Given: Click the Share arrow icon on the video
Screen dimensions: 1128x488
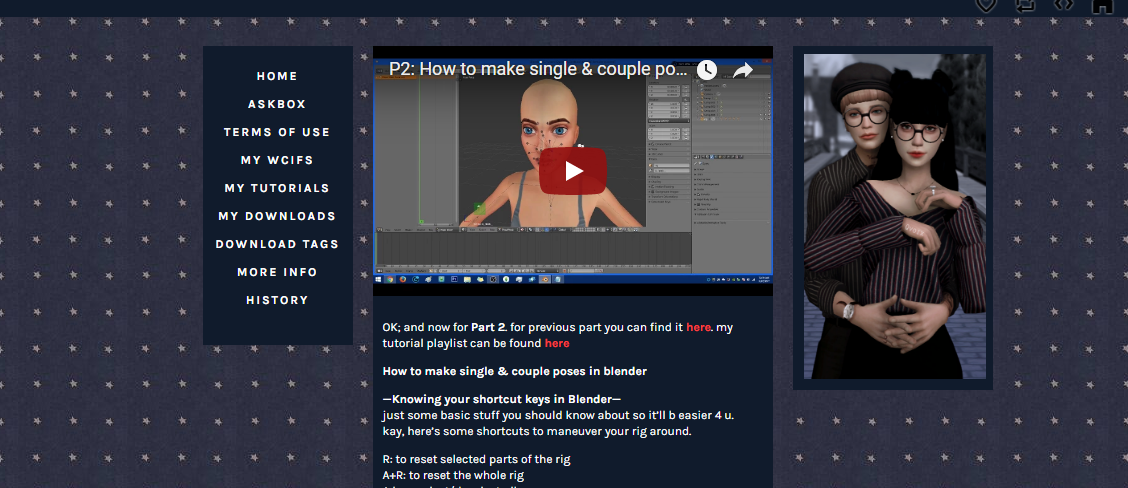Looking at the screenshot, I should pos(743,70).
